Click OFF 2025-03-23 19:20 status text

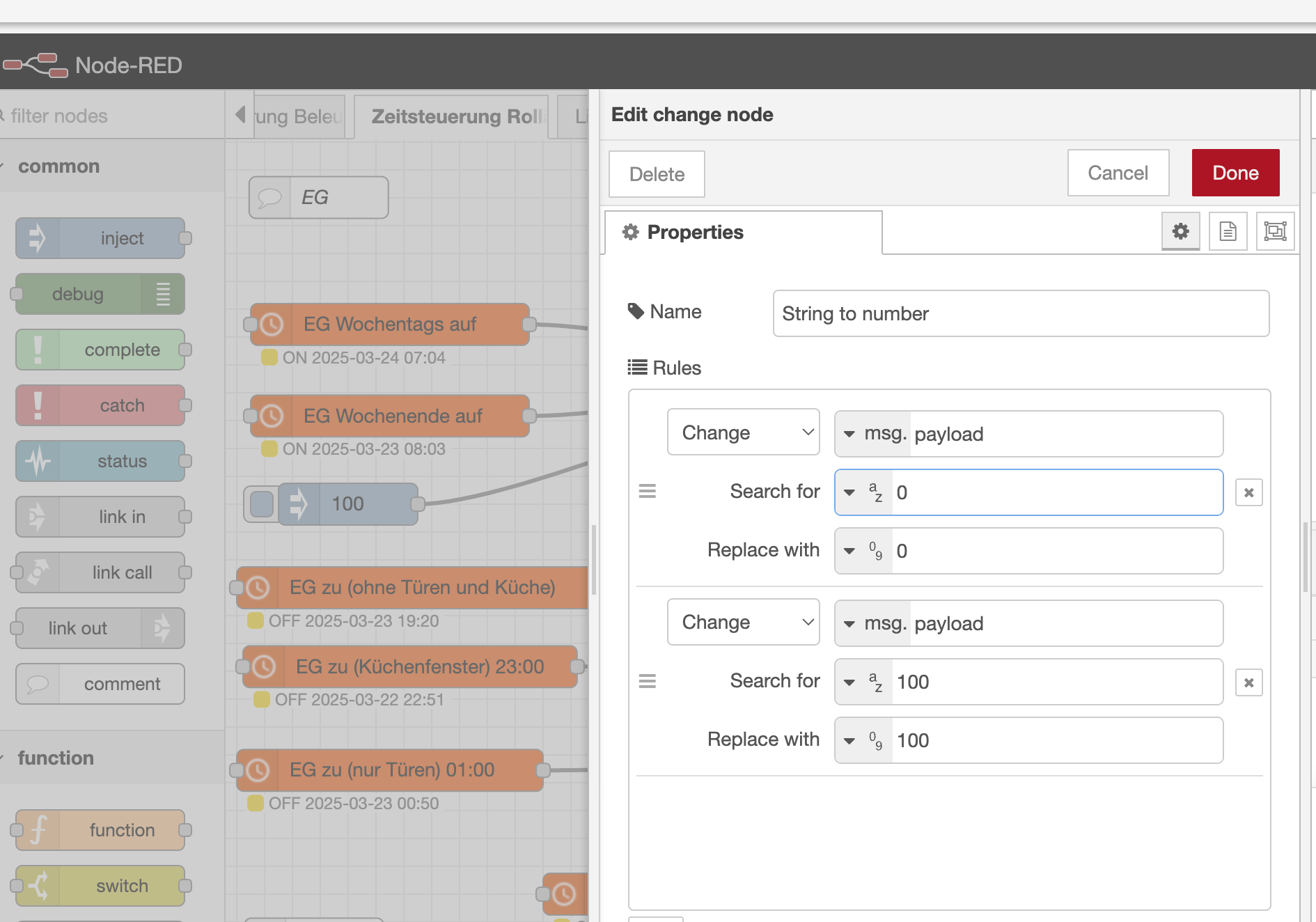click(354, 621)
